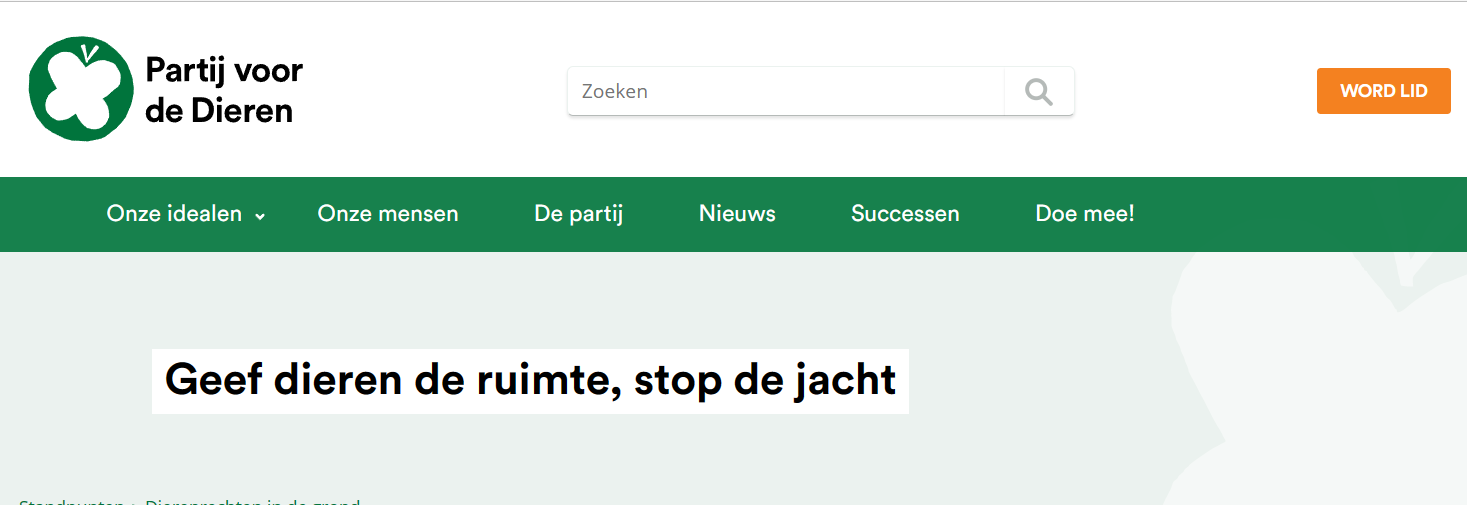
Task: Click the butterfly antennae atop the logo
Action: [91, 51]
